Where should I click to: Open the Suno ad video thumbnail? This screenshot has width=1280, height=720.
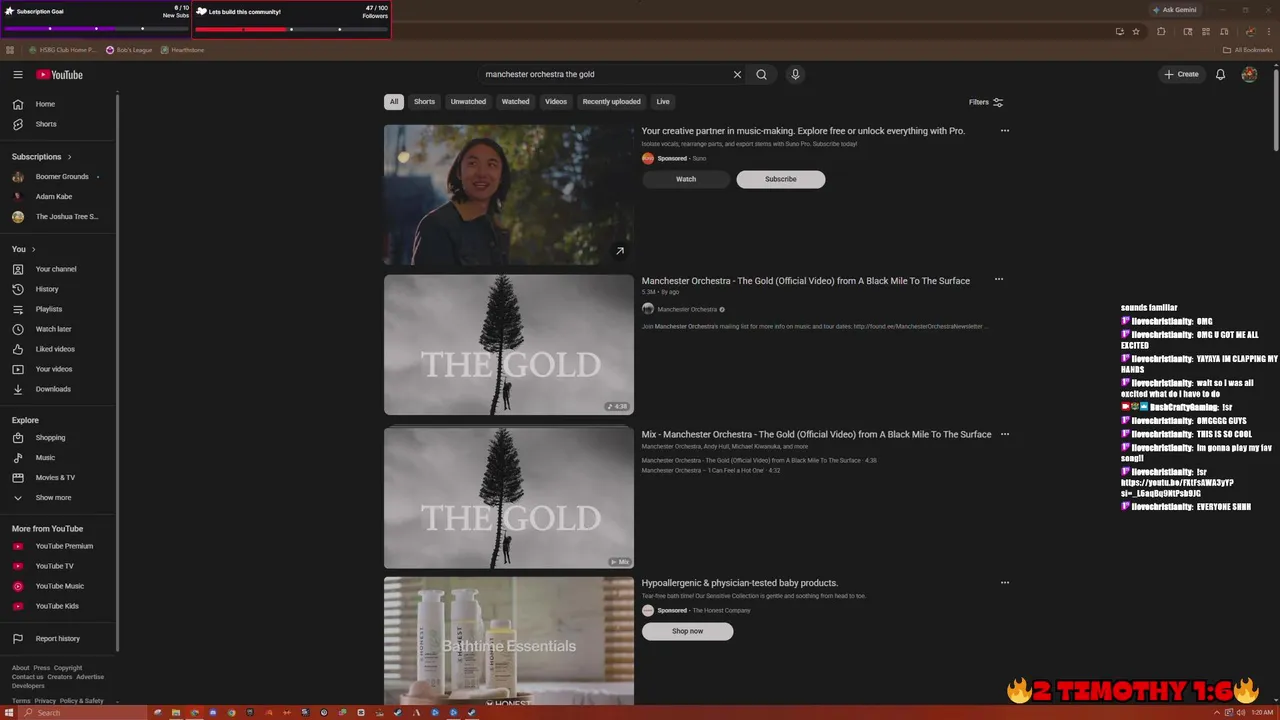tap(509, 195)
